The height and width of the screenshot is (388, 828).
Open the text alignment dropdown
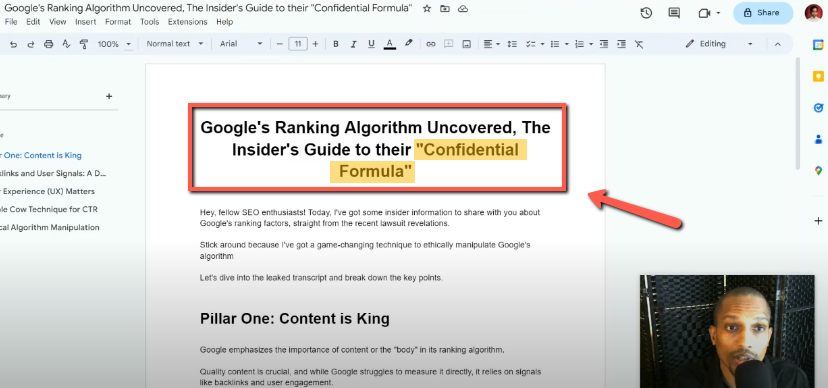tap(492, 44)
